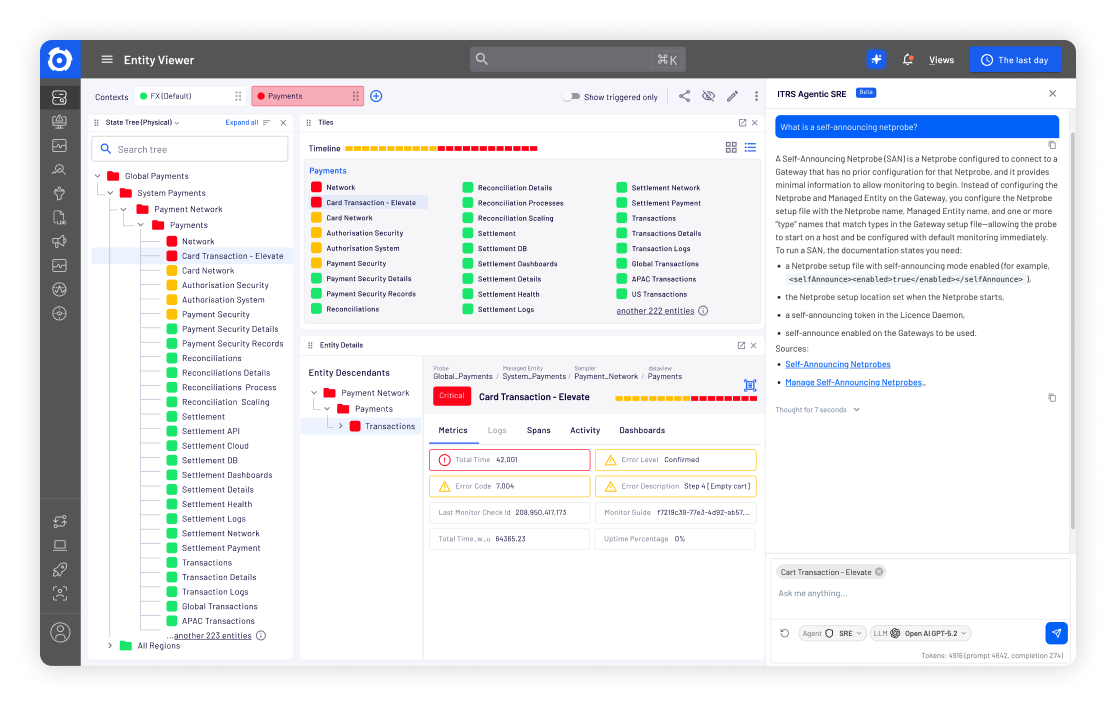Open the Dashboards tab
This screenshot has height=706, width=1116.
pyautogui.click(x=642, y=430)
